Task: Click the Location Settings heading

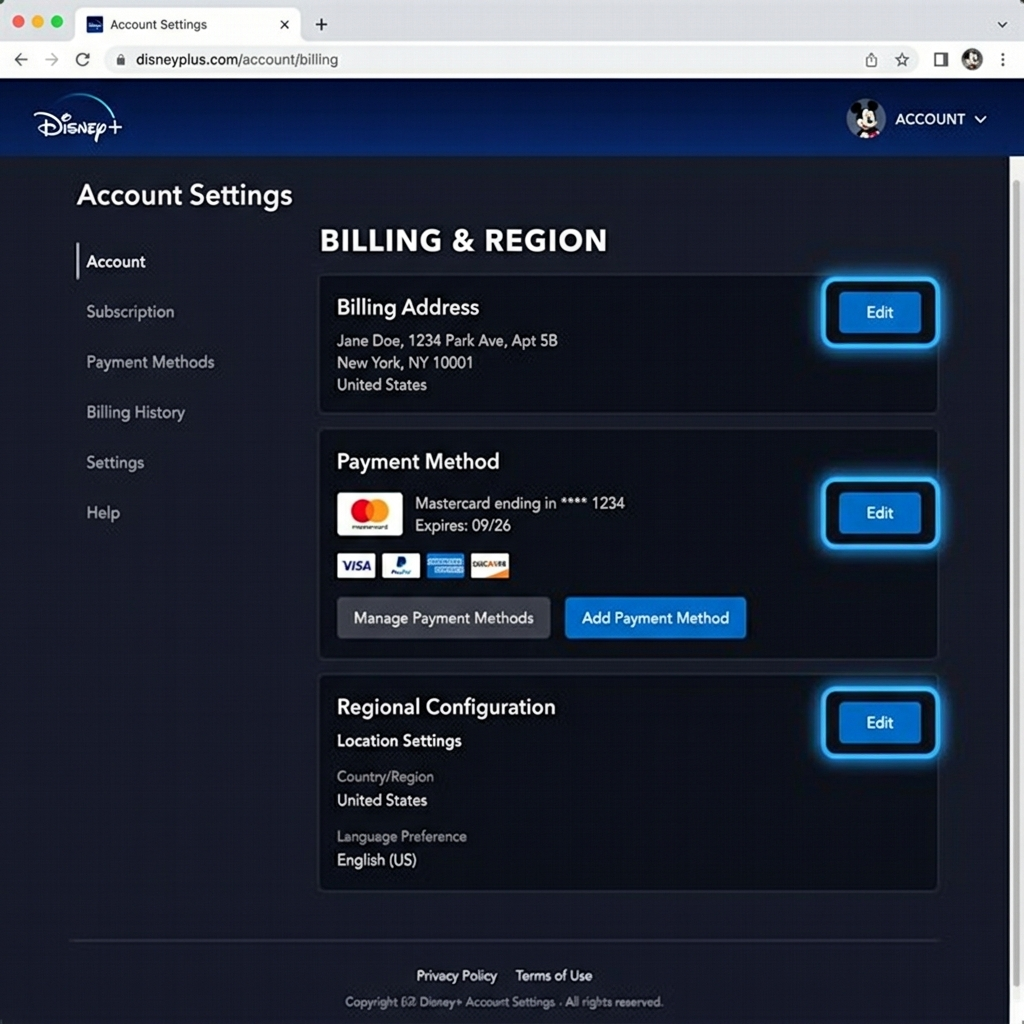Action: pyautogui.click(x=399, y=741)
